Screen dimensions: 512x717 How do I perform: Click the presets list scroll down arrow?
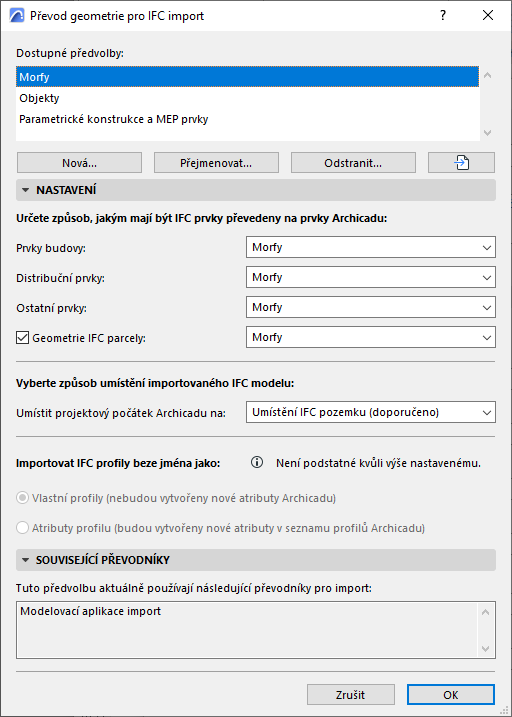pyautogui.click(x=487, y=133)
